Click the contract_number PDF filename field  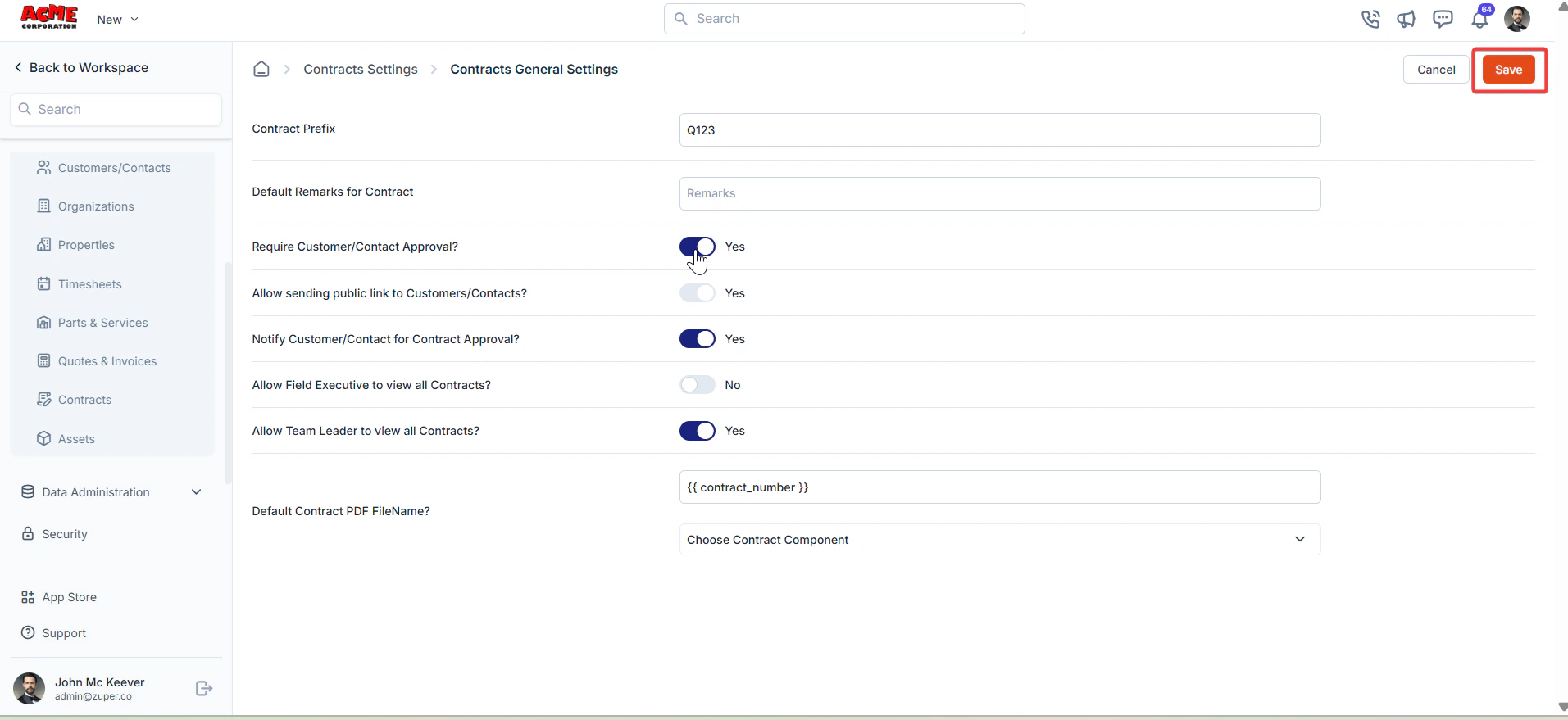pos(1000,487)
